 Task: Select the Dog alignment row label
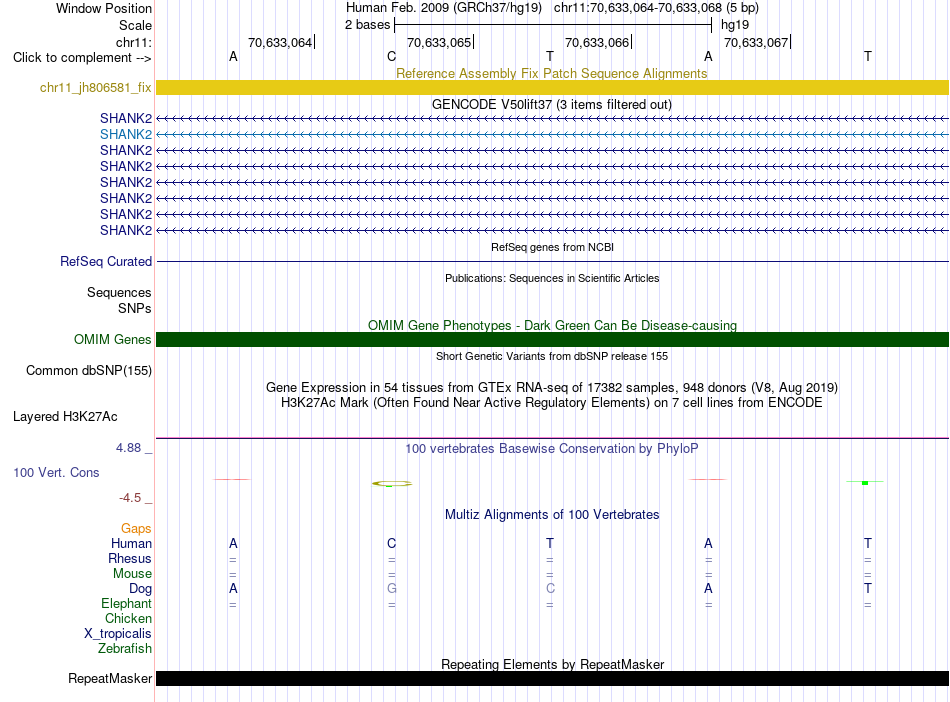[x=140, y=589]
